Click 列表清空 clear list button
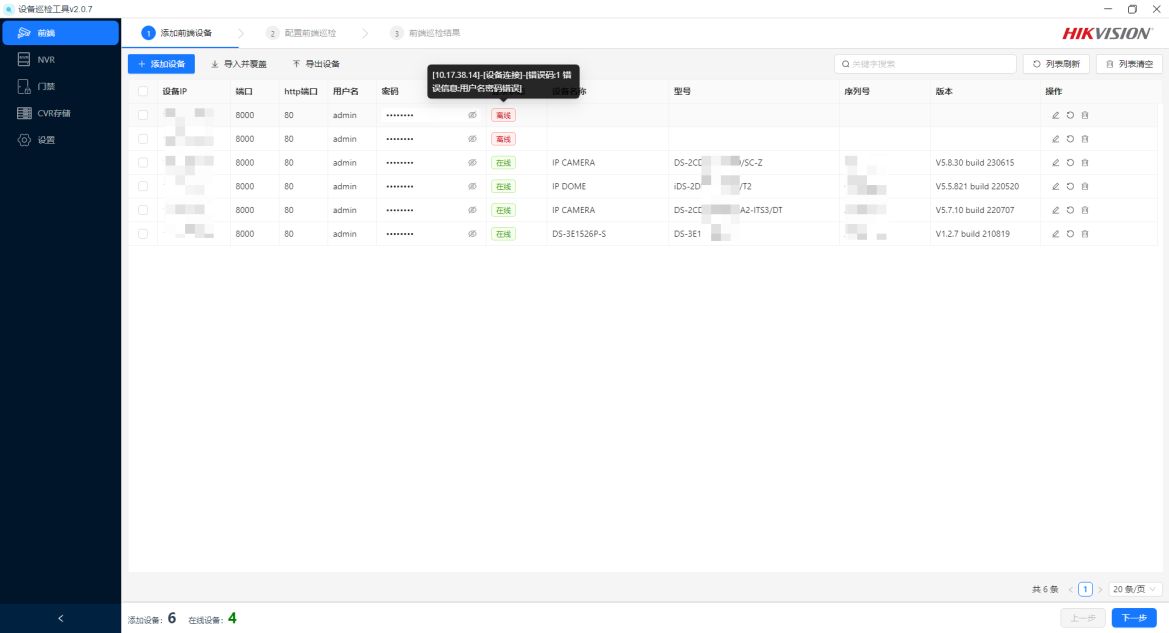The height and width of the screenshot is (633, 1169). coord(1129,64)
